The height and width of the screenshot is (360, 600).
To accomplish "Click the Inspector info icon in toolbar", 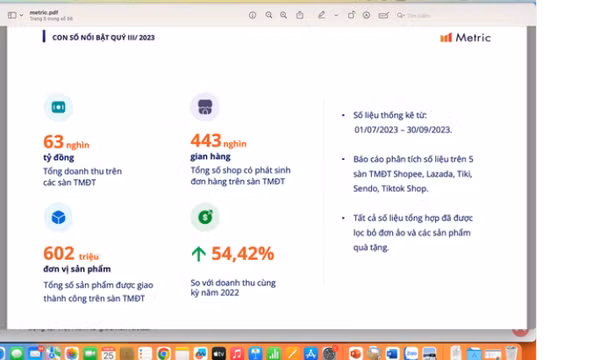I will tap(253, 15).
